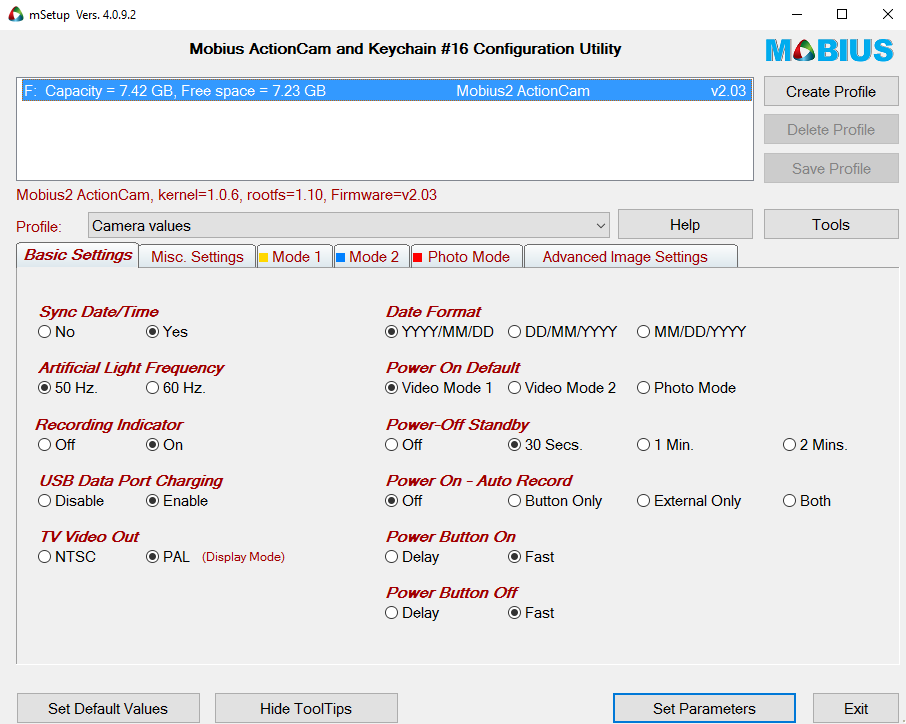Image resolution: width=906 pixels, height=724 pixels.
Task: Select Delay for Power Button On
Action: [413, 557]
